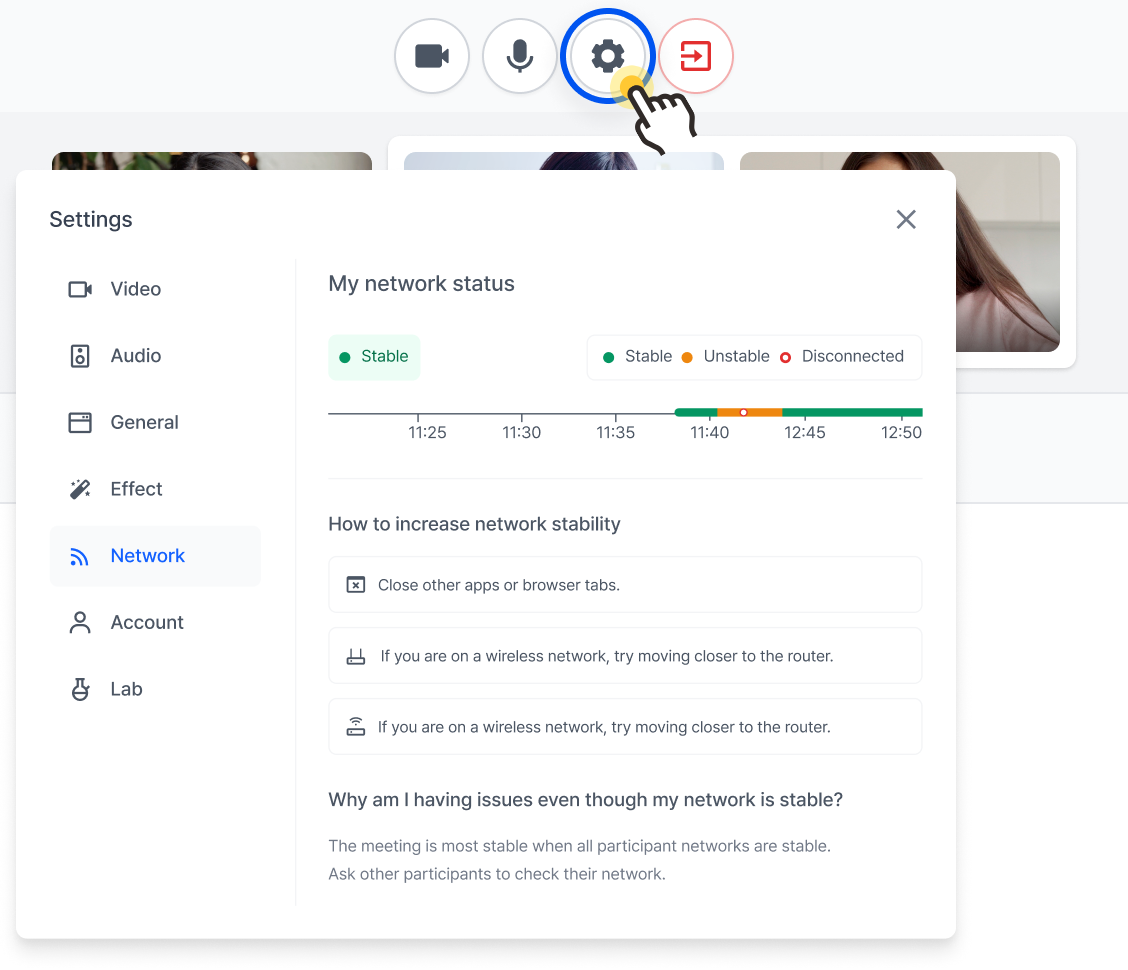The image size is (1128, 970).
Task: Toggle the camera button in the top toolbar
Action: (432, 56)
